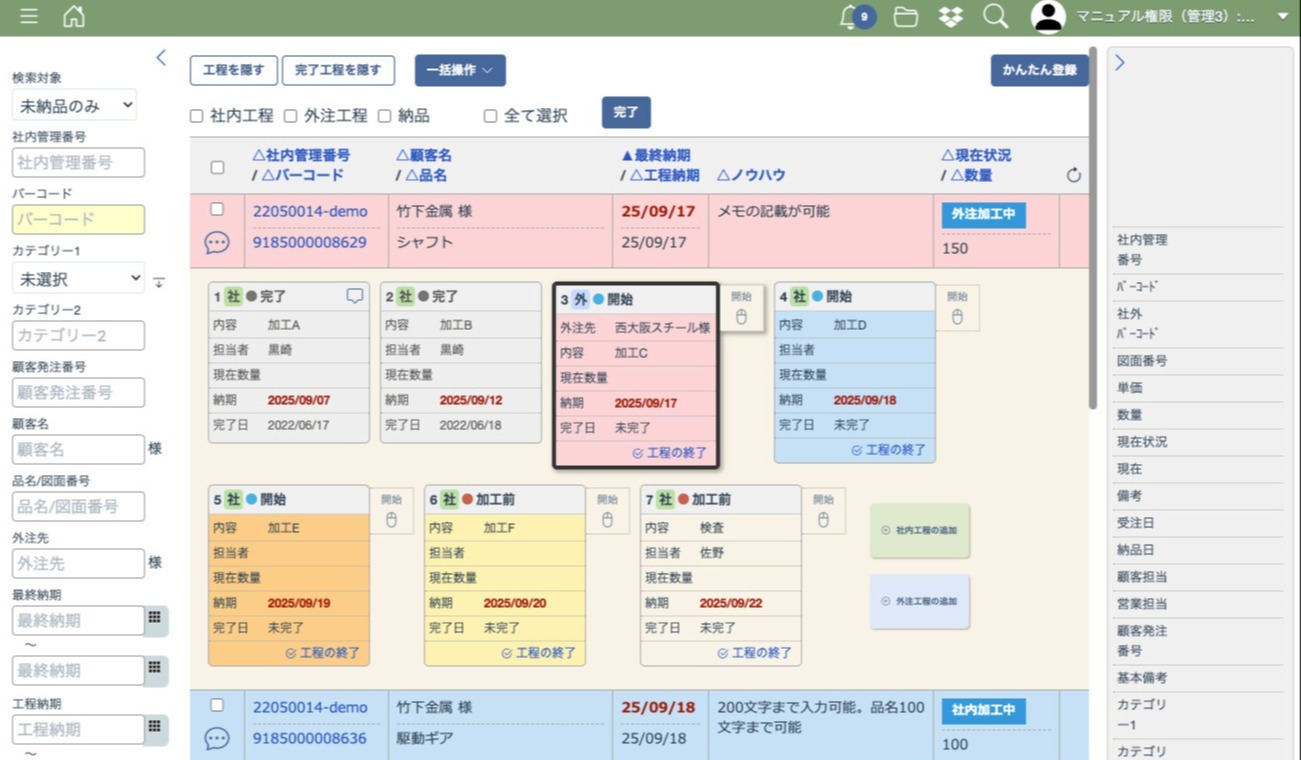1301x760 pixels.
Task: Click the バーコード input field
Action: [78, 219]
